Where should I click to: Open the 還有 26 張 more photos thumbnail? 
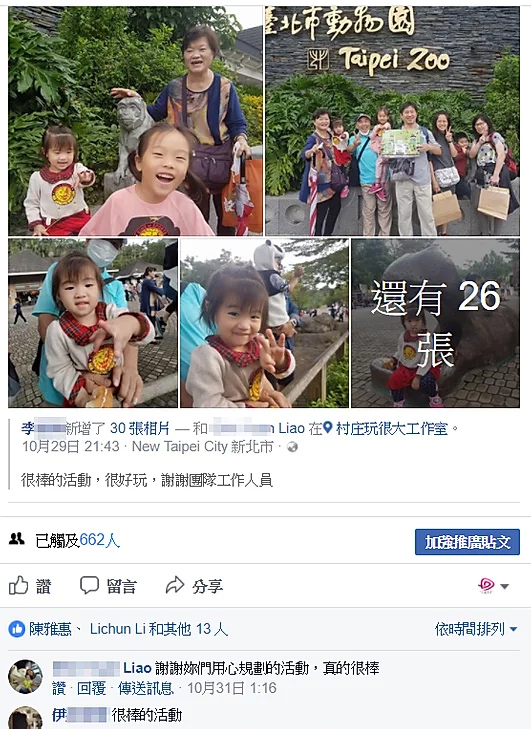point(435,323)
